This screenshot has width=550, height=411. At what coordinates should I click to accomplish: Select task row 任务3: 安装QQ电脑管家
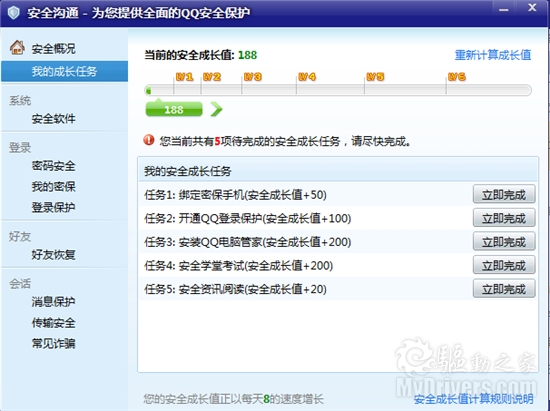(x=337, y=242)
